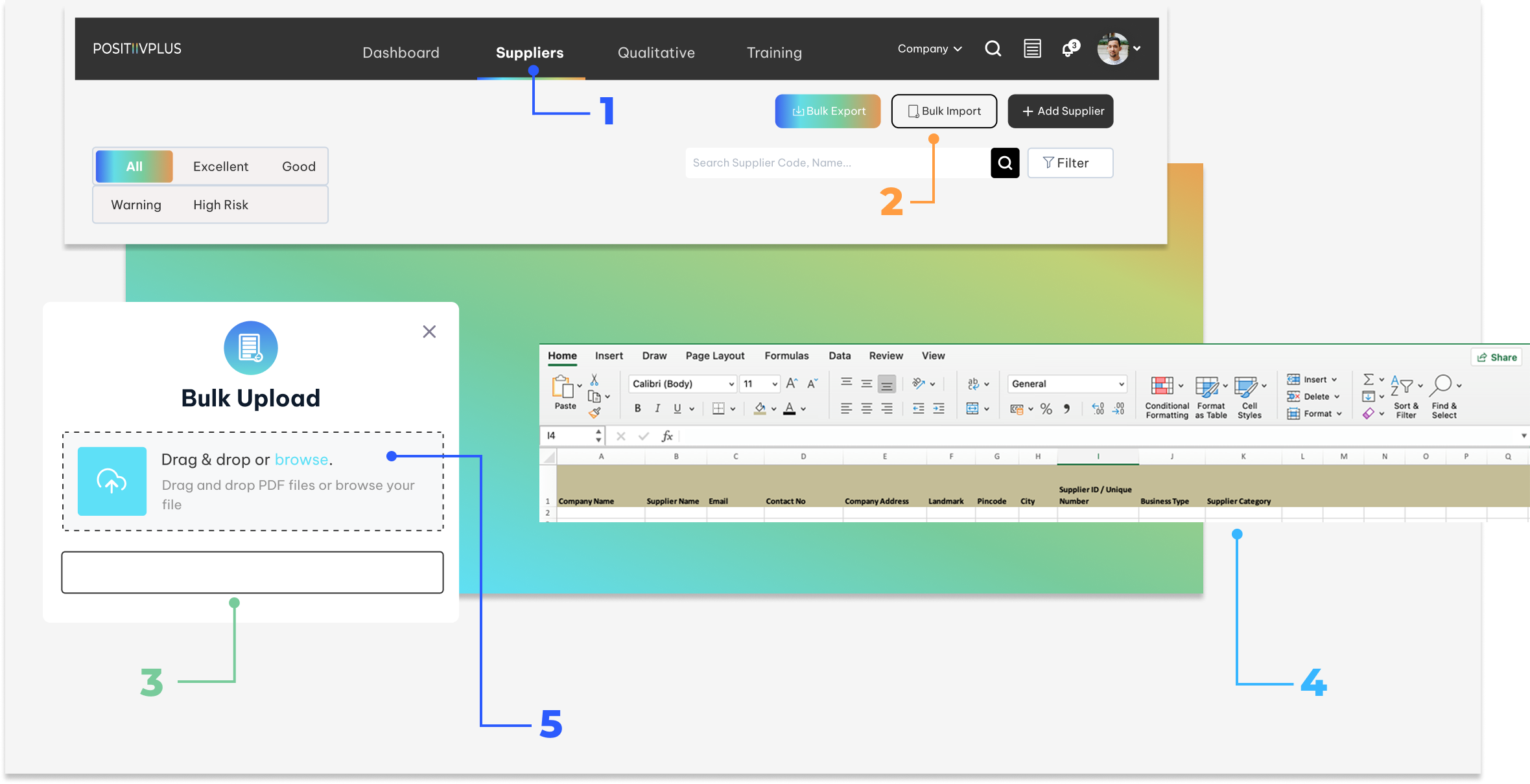1530x784 pixels.
Task: Open the Calibri (Body) font dropdown
Action: 731,384
